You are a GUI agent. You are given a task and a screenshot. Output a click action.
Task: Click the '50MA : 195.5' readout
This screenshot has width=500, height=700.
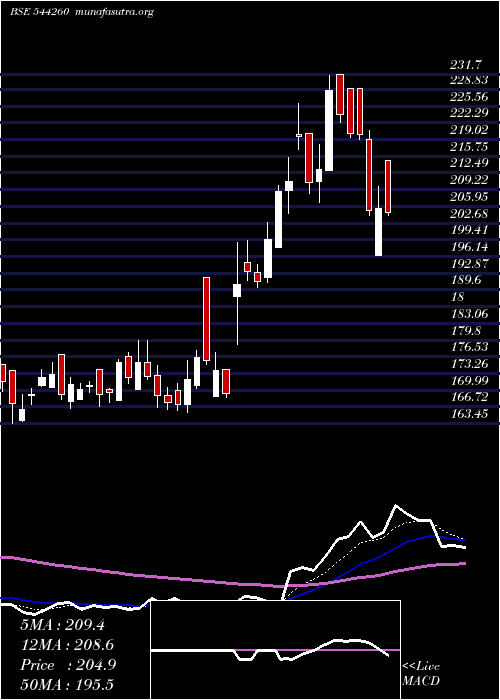(67, 685)
